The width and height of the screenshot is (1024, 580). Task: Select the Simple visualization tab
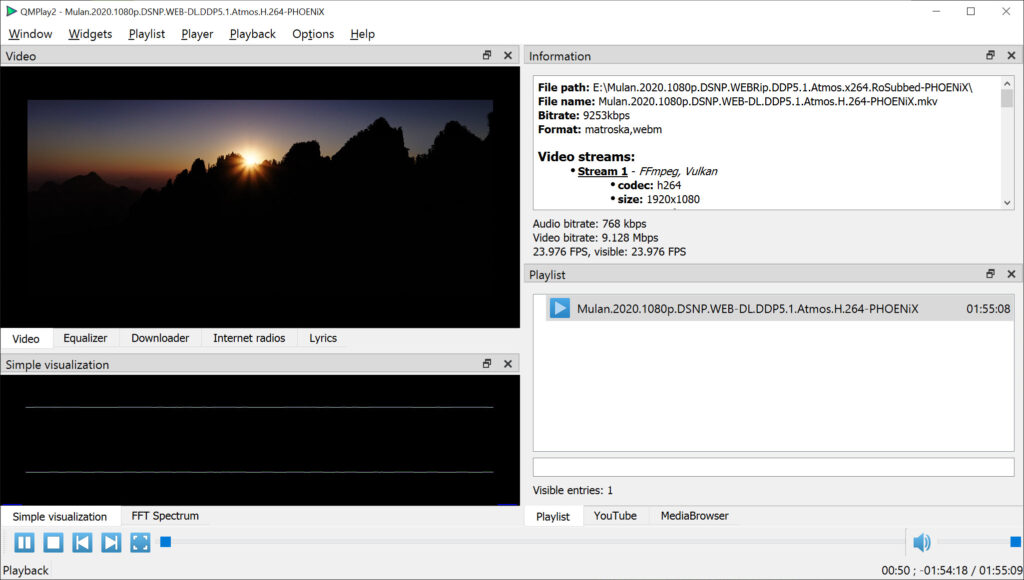[x=59, y=516]
